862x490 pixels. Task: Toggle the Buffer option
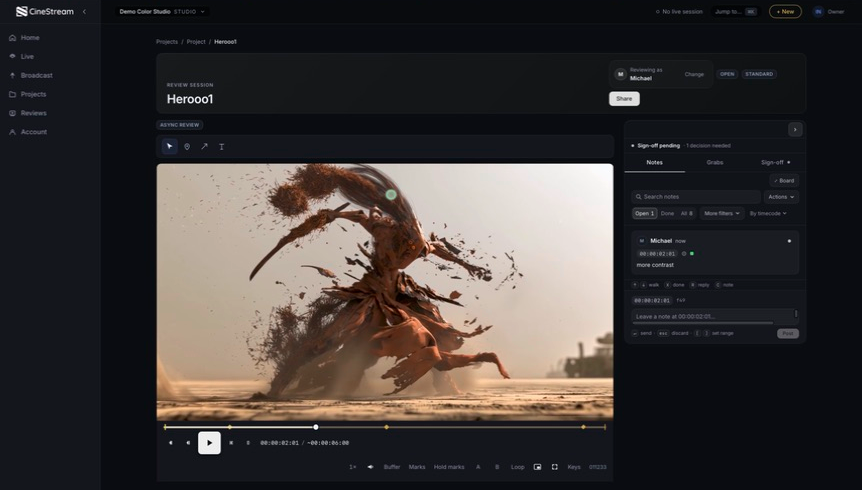(392, 467)
